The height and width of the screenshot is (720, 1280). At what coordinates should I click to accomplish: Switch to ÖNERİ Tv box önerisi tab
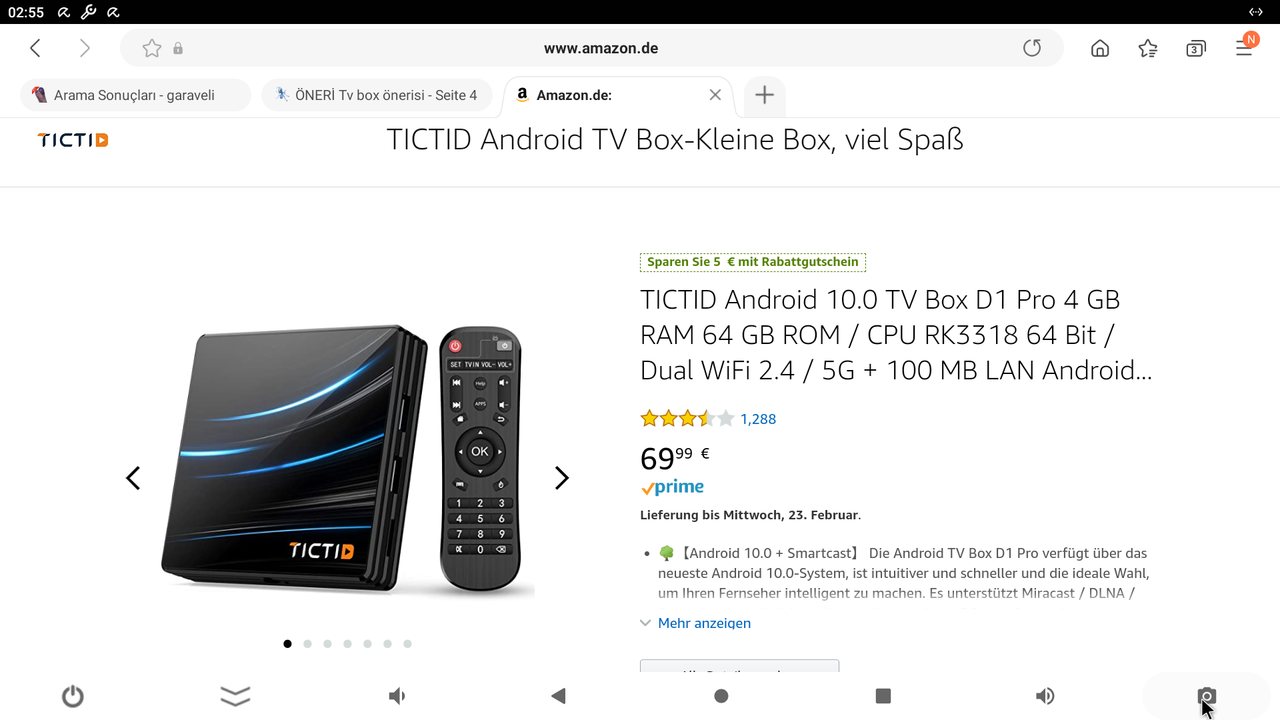[x=377, y=95]
